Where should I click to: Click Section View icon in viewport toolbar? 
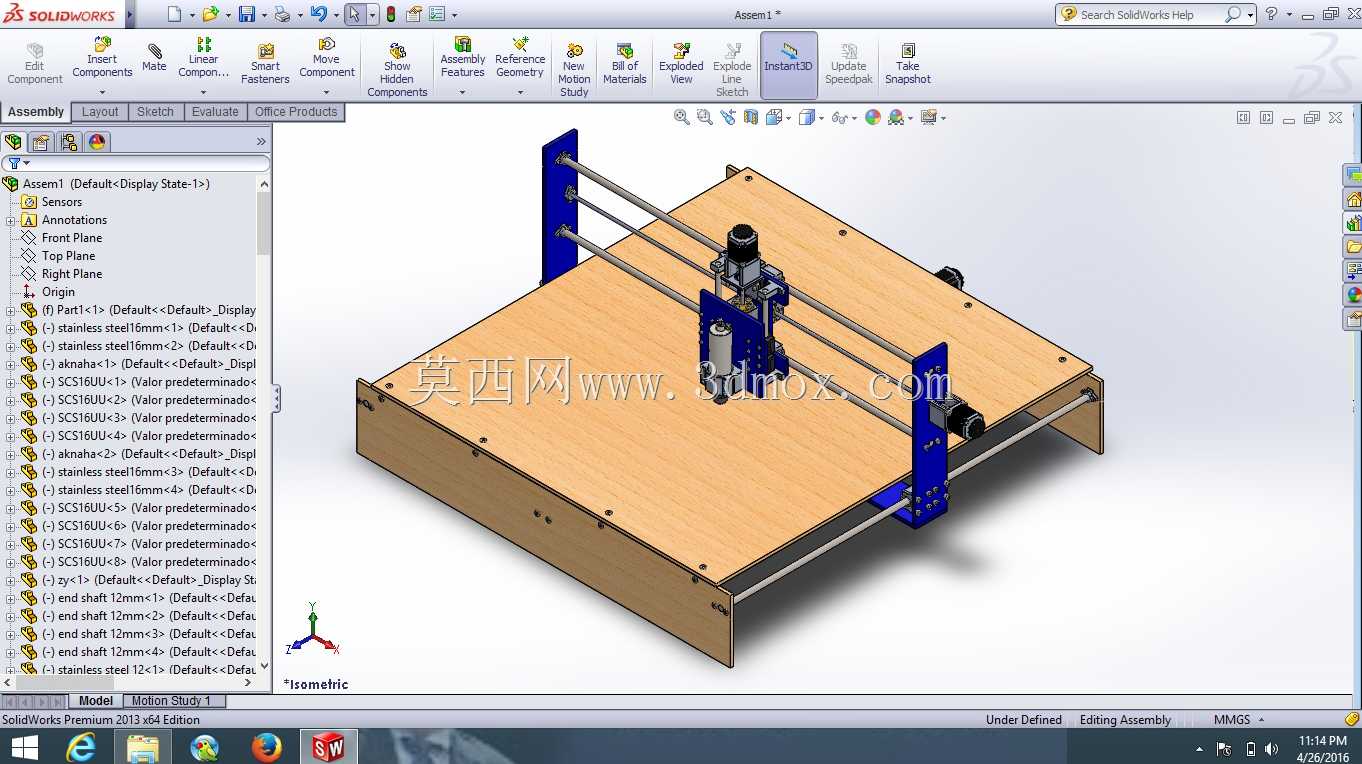click(750, 117)
